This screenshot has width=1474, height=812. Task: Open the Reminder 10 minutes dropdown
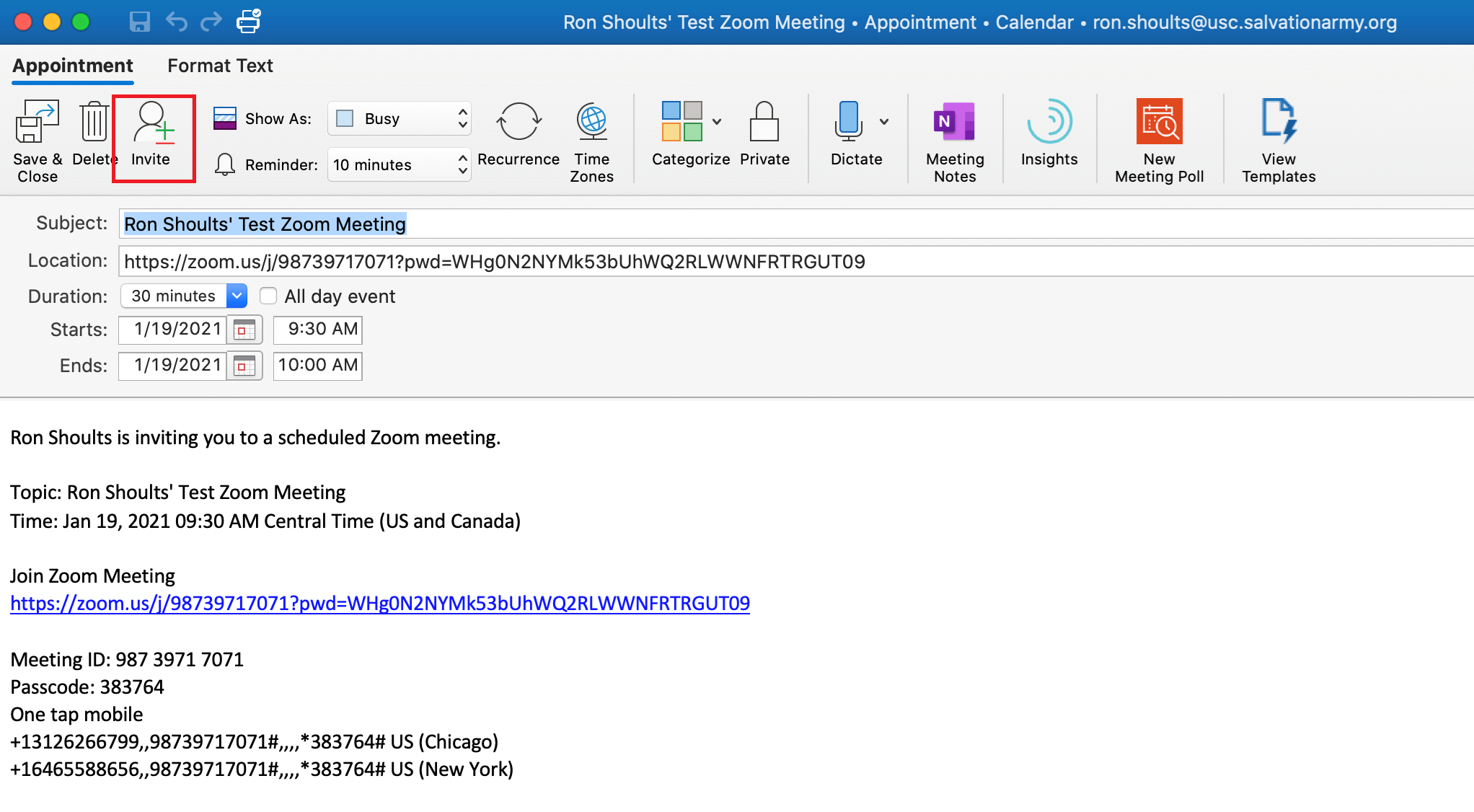coord(399,164)
